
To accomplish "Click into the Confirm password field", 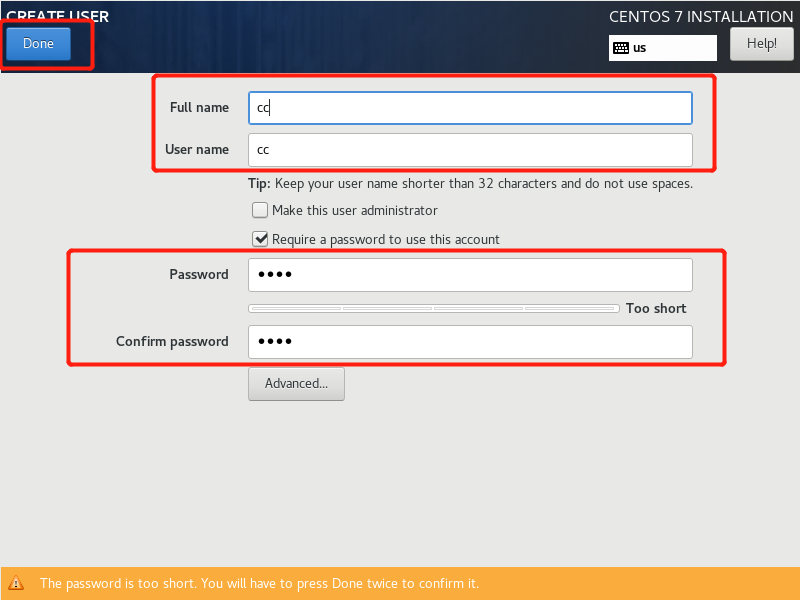I will [470, 342].
